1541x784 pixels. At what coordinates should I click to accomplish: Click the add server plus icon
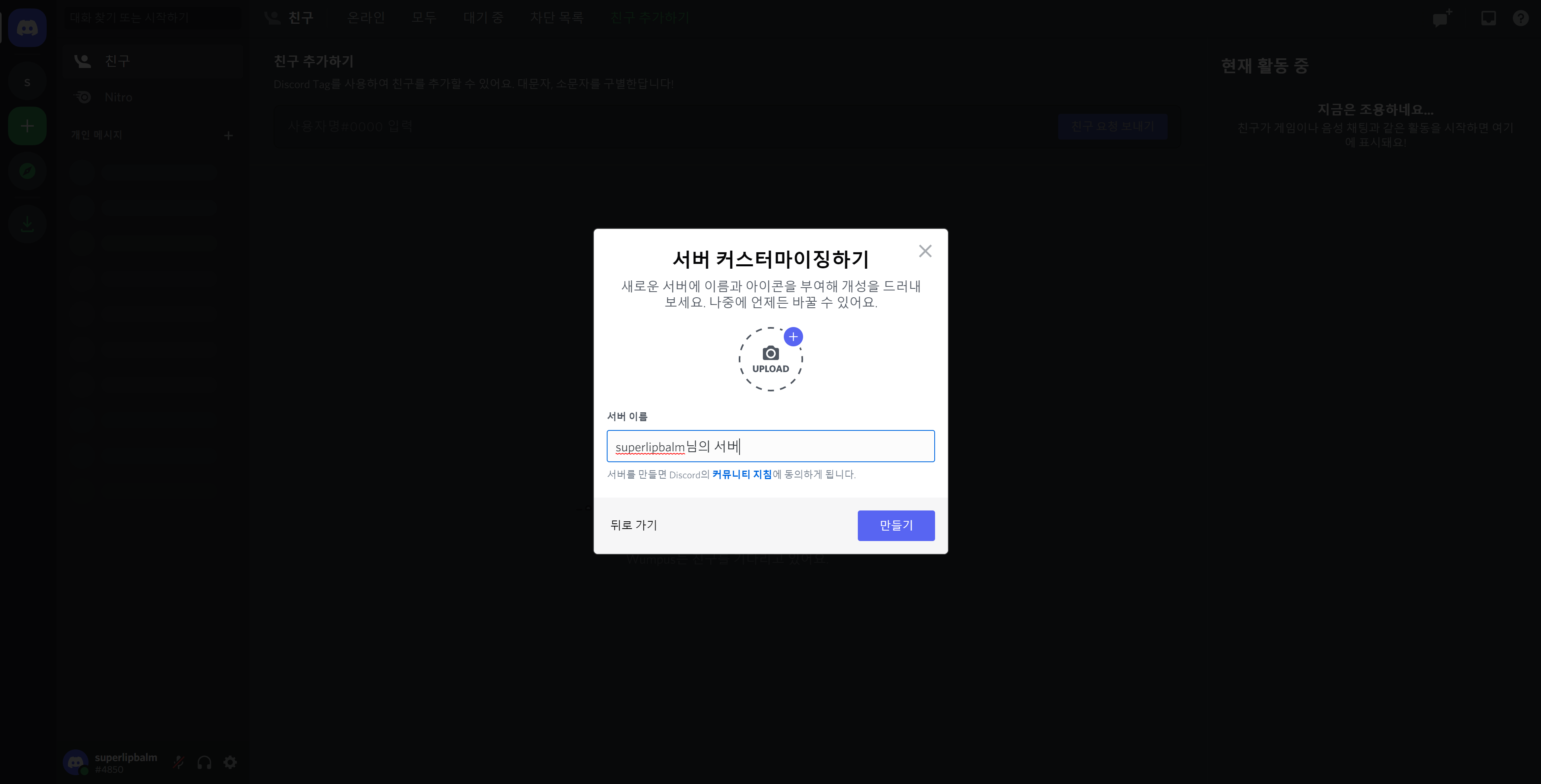pyautogui.click(x=27, y=126)
